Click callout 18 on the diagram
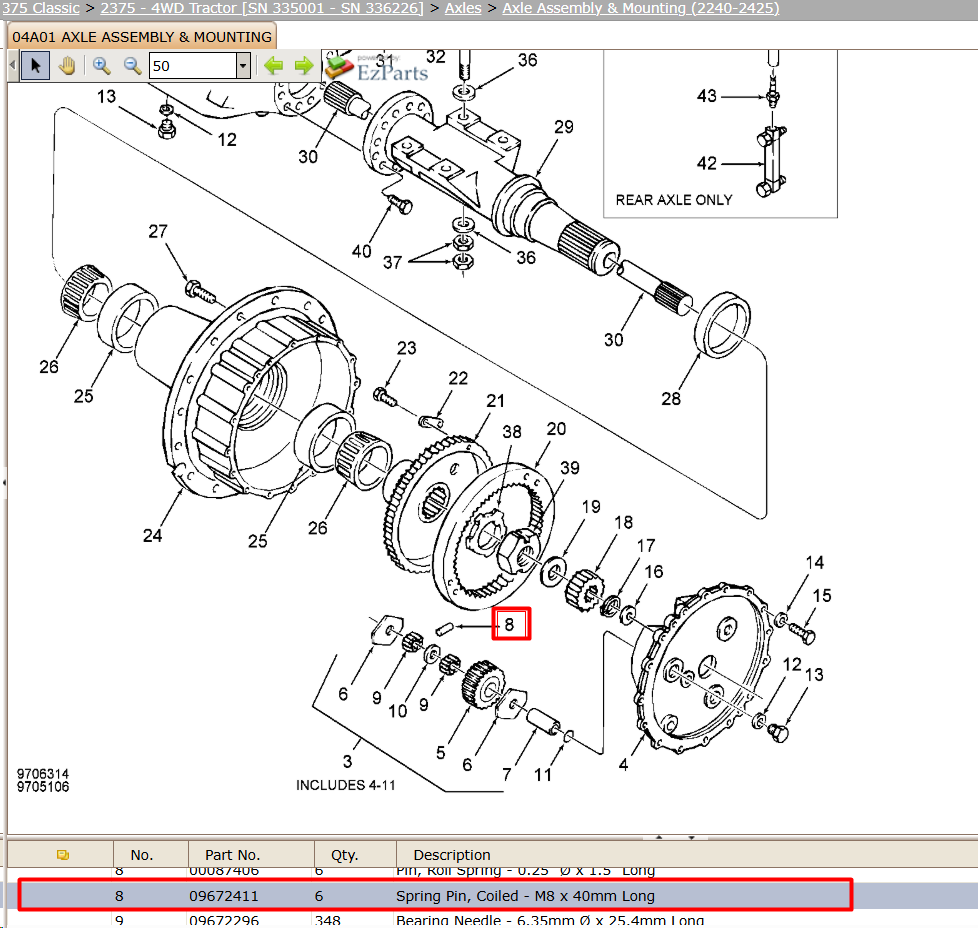Viewport: 978px width, 928px height. [623, 522]
